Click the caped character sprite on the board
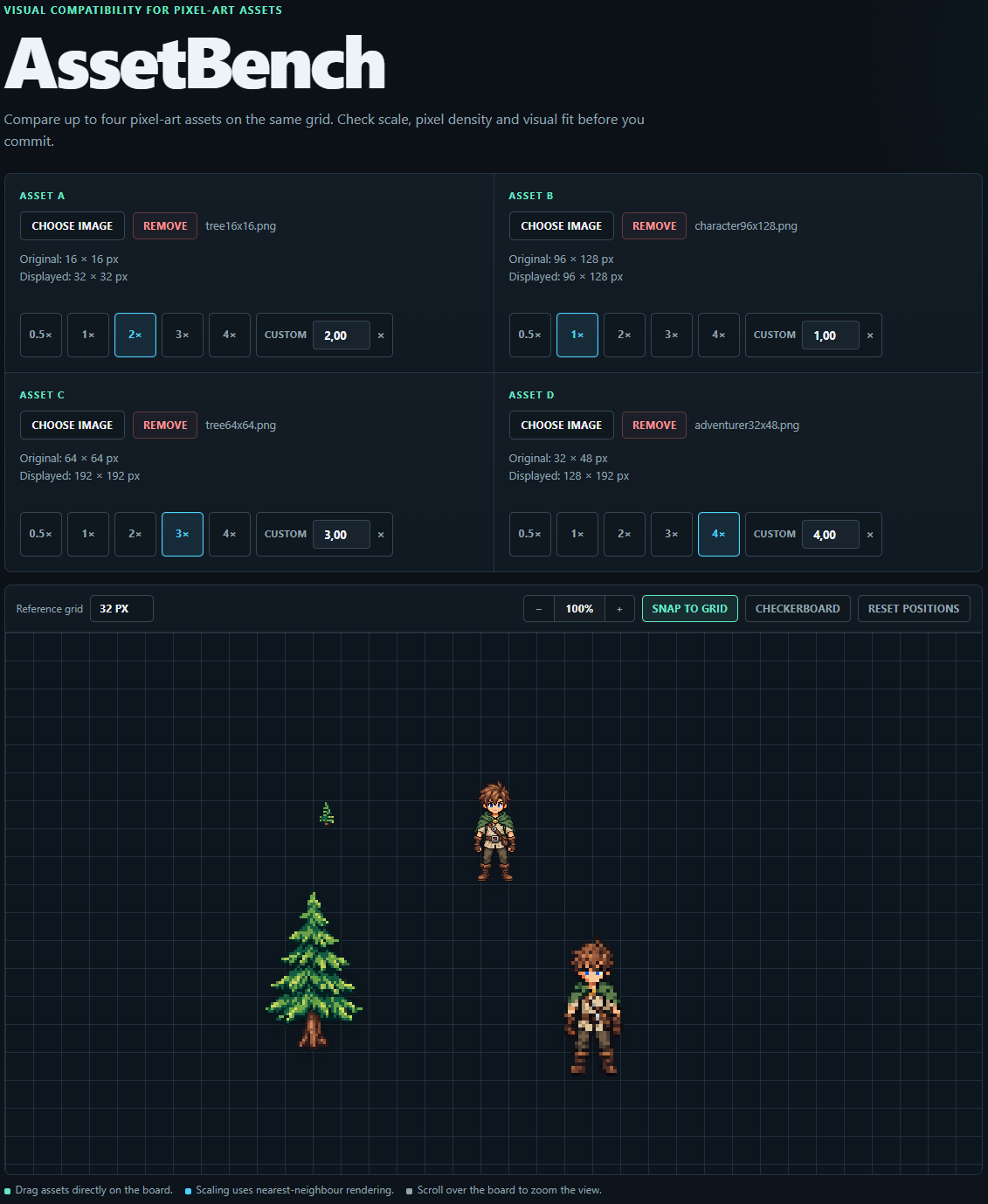This screenshot has height=1204, width=988. (494, 831)
